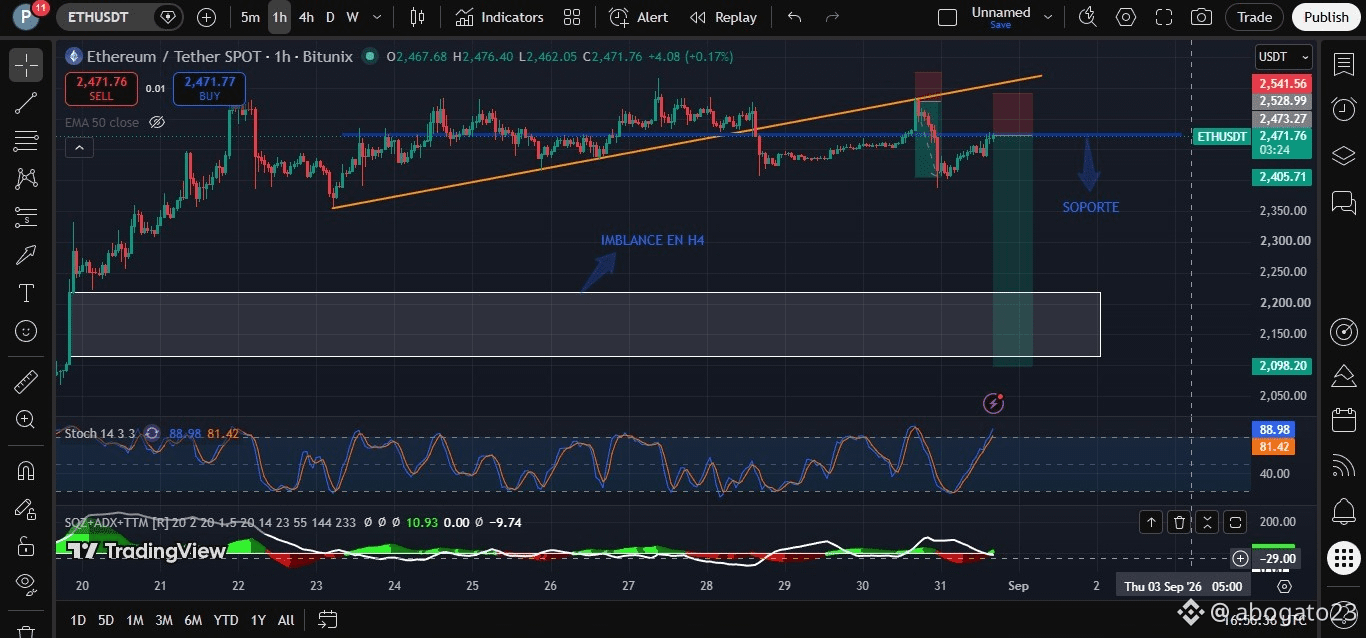This screenshot has width=1366, height=638.
Task: Select the crosshair cursor tool
Action: tap(26, 65)
